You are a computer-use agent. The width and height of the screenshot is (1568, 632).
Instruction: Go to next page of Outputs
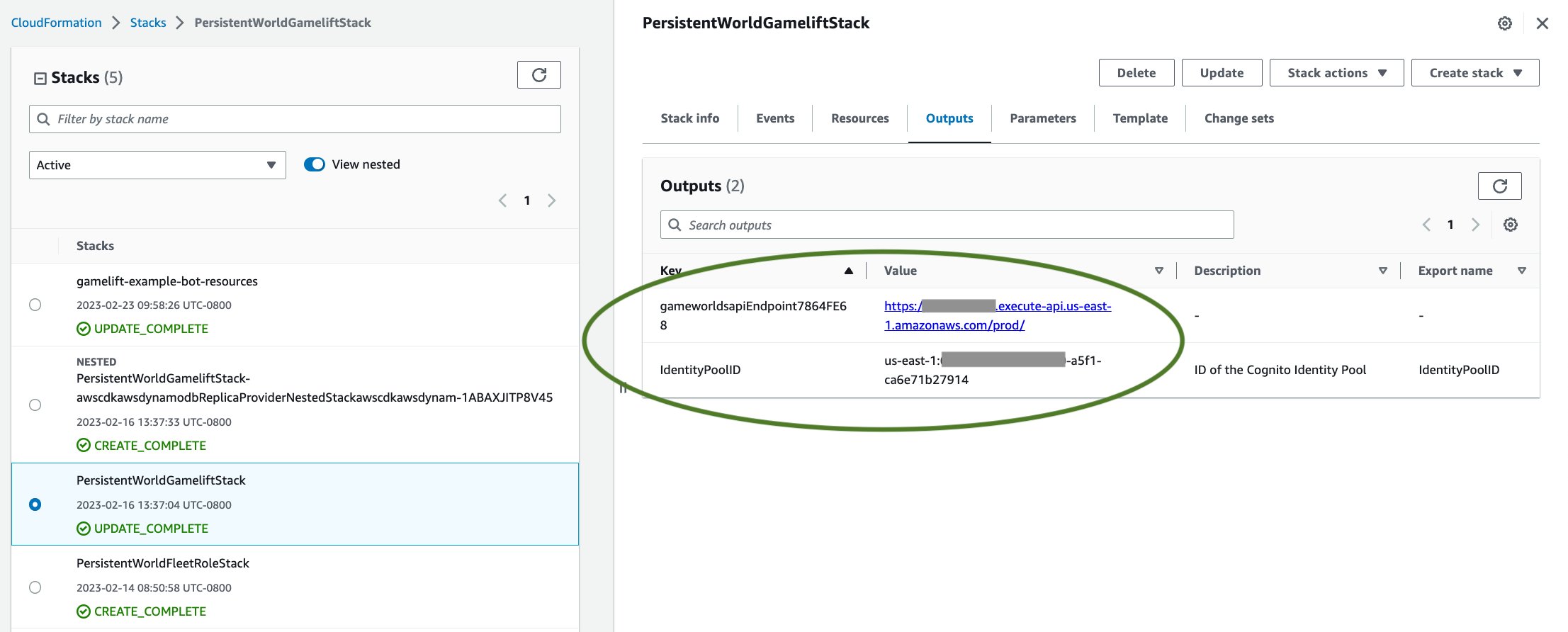pyautogui.click(x=1475, y=225)
